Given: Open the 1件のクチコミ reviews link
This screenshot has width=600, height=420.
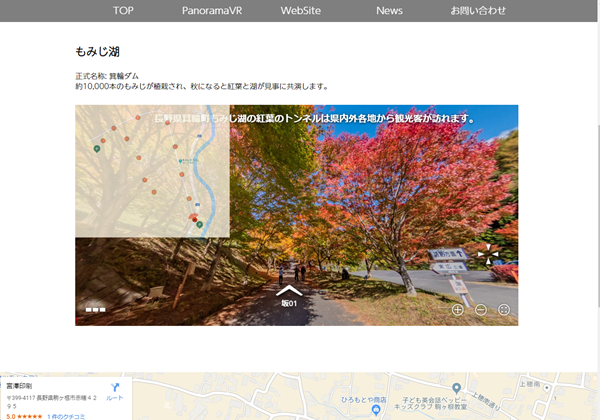Looking at the screenshot, I should [67, 416].
